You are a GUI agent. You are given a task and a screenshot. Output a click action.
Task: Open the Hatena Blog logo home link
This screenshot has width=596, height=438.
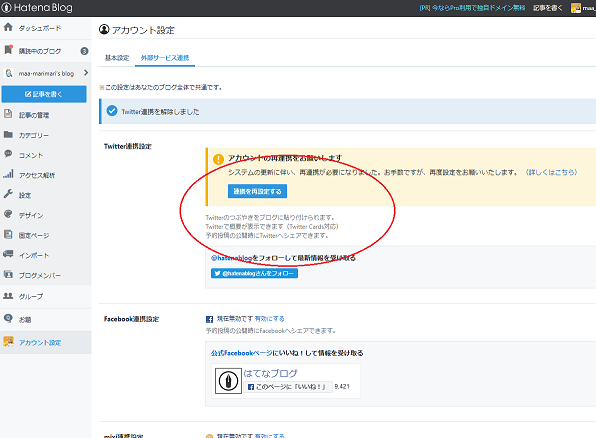coord(37,8)
